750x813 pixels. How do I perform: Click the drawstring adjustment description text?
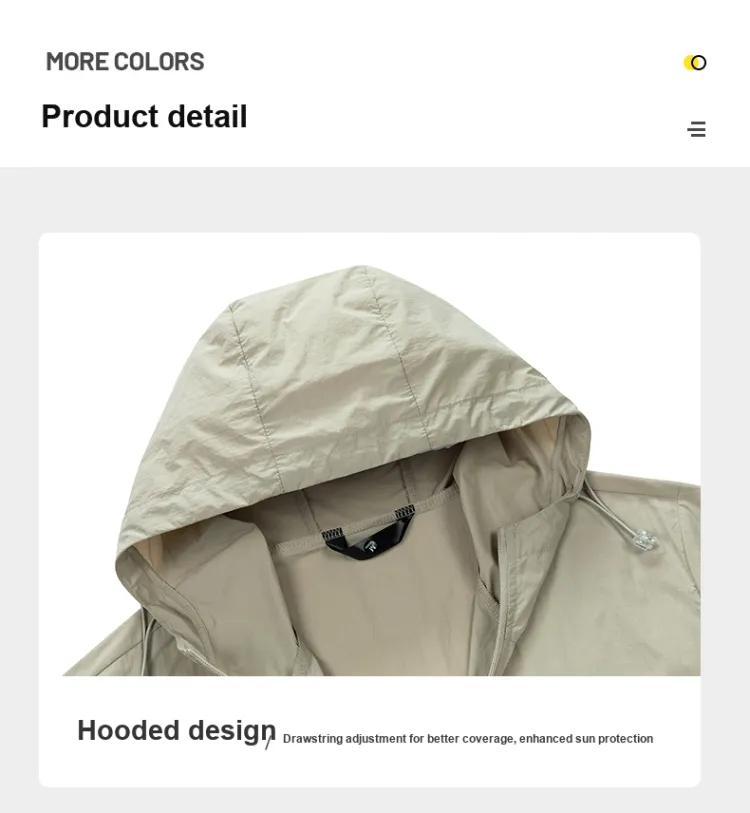[x=468, y=738]
